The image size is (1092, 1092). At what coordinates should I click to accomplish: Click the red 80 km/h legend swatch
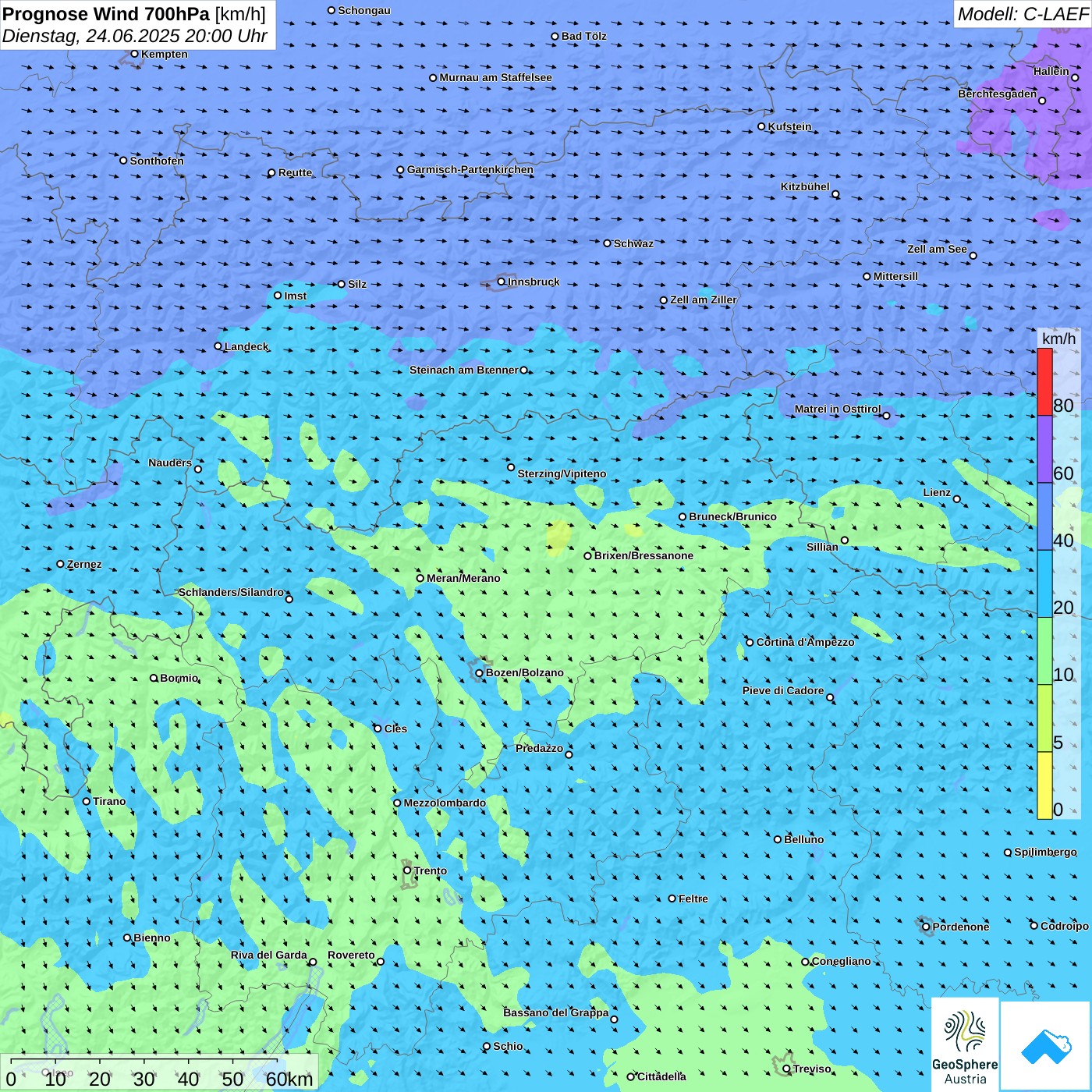click(x=1044, y=381)
